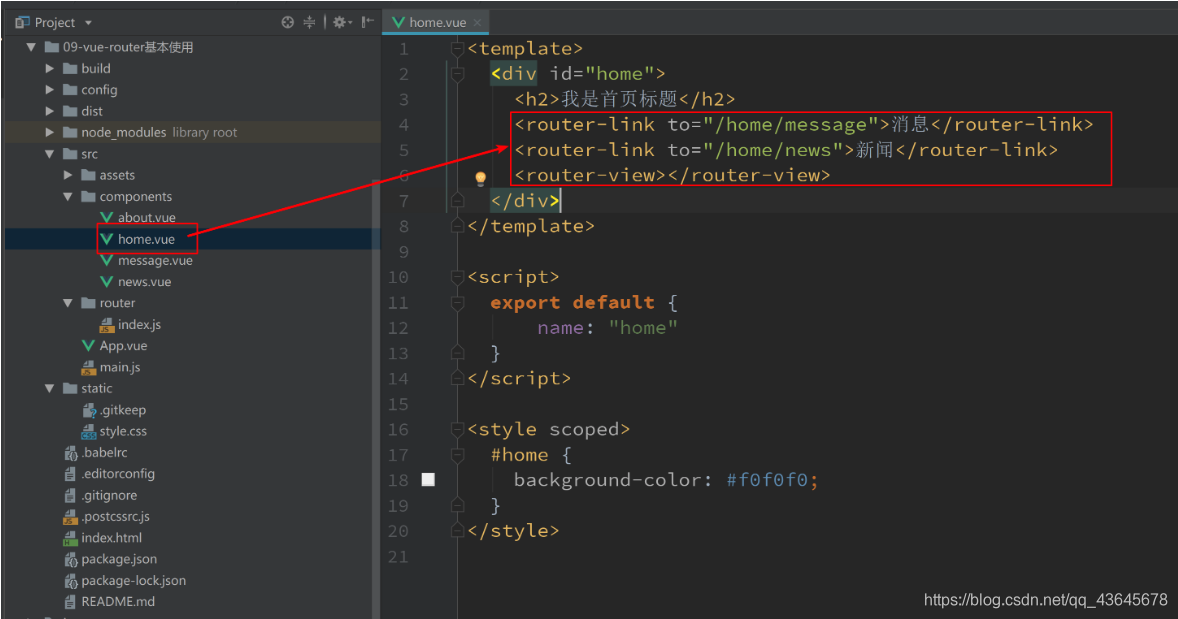Click the CSS file icon beside style.css
This screenshot has height=619, width=1178.
tap(89, 431)
